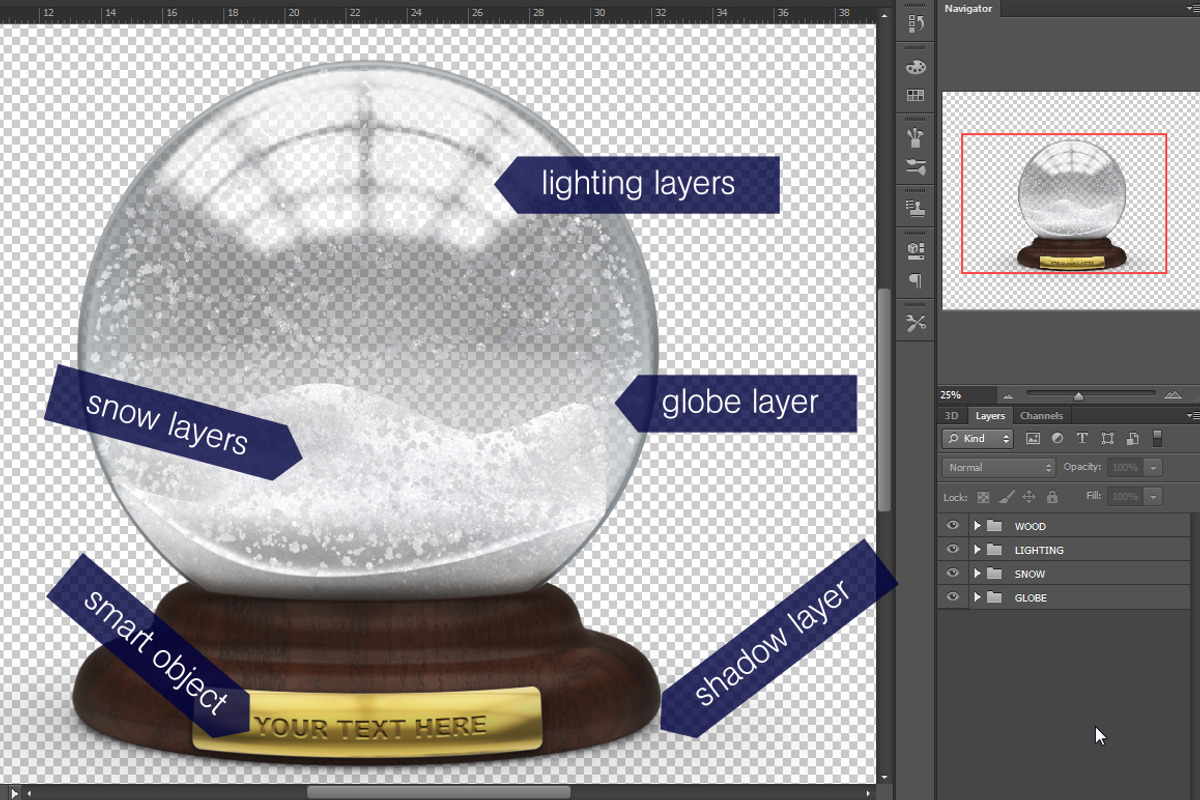Click the Navigator zoom in mountain icon
Viewport: 1200px width, 800px height.
pos(1173,395)
